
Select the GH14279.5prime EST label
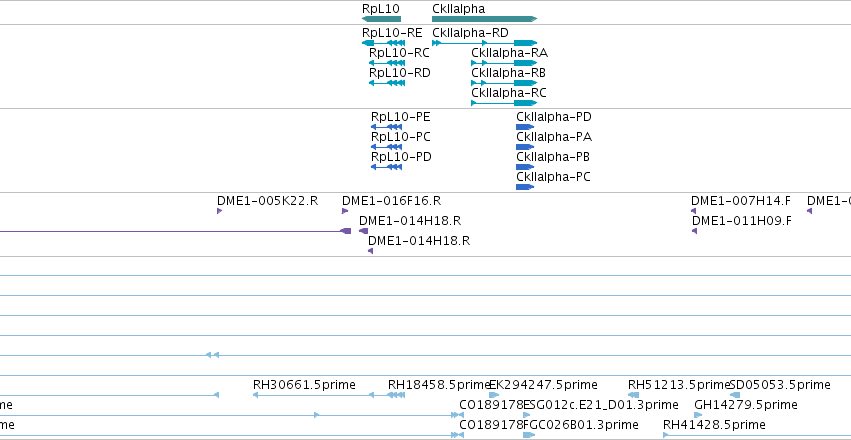[x=746, y=405]
